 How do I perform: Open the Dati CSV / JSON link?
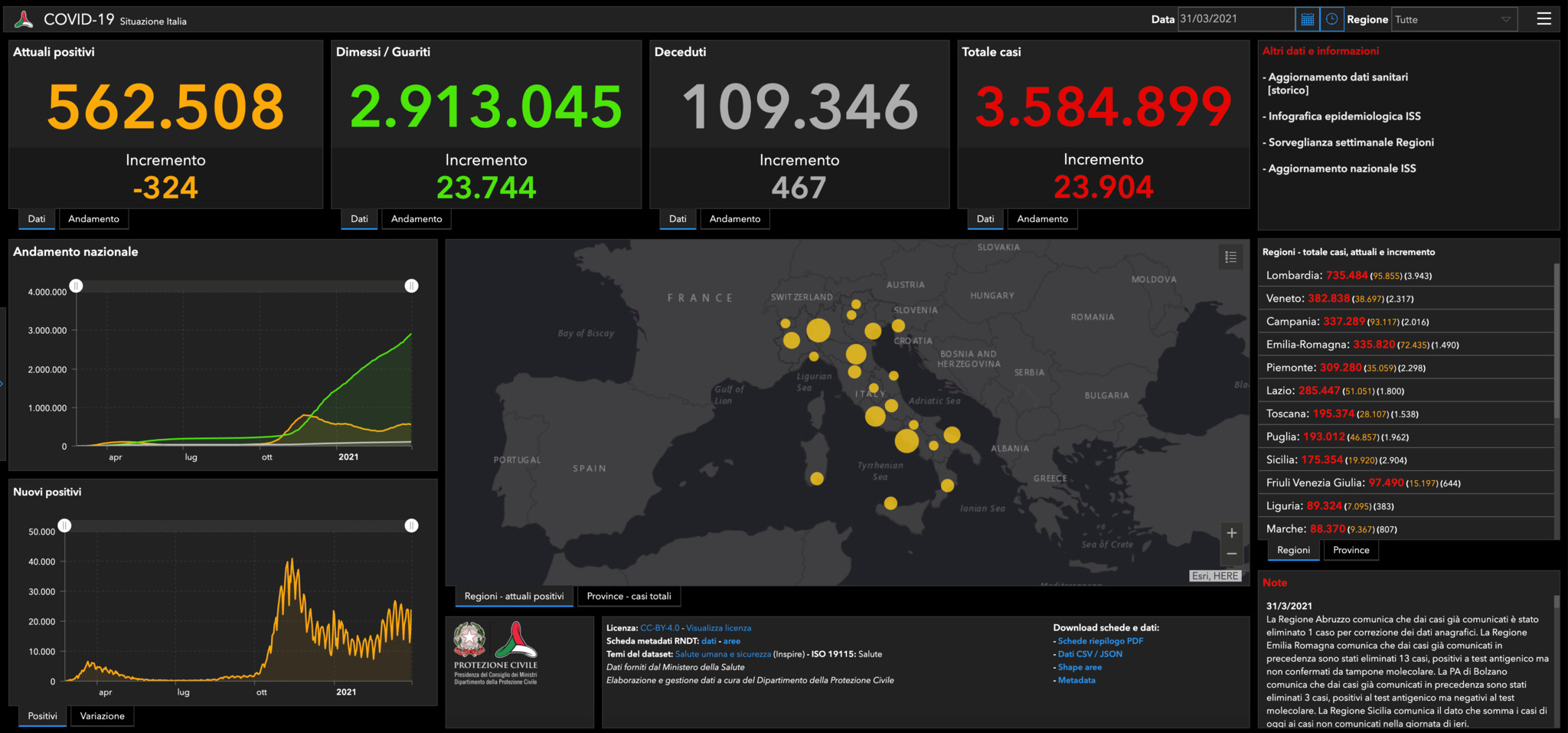[1089, 654]
